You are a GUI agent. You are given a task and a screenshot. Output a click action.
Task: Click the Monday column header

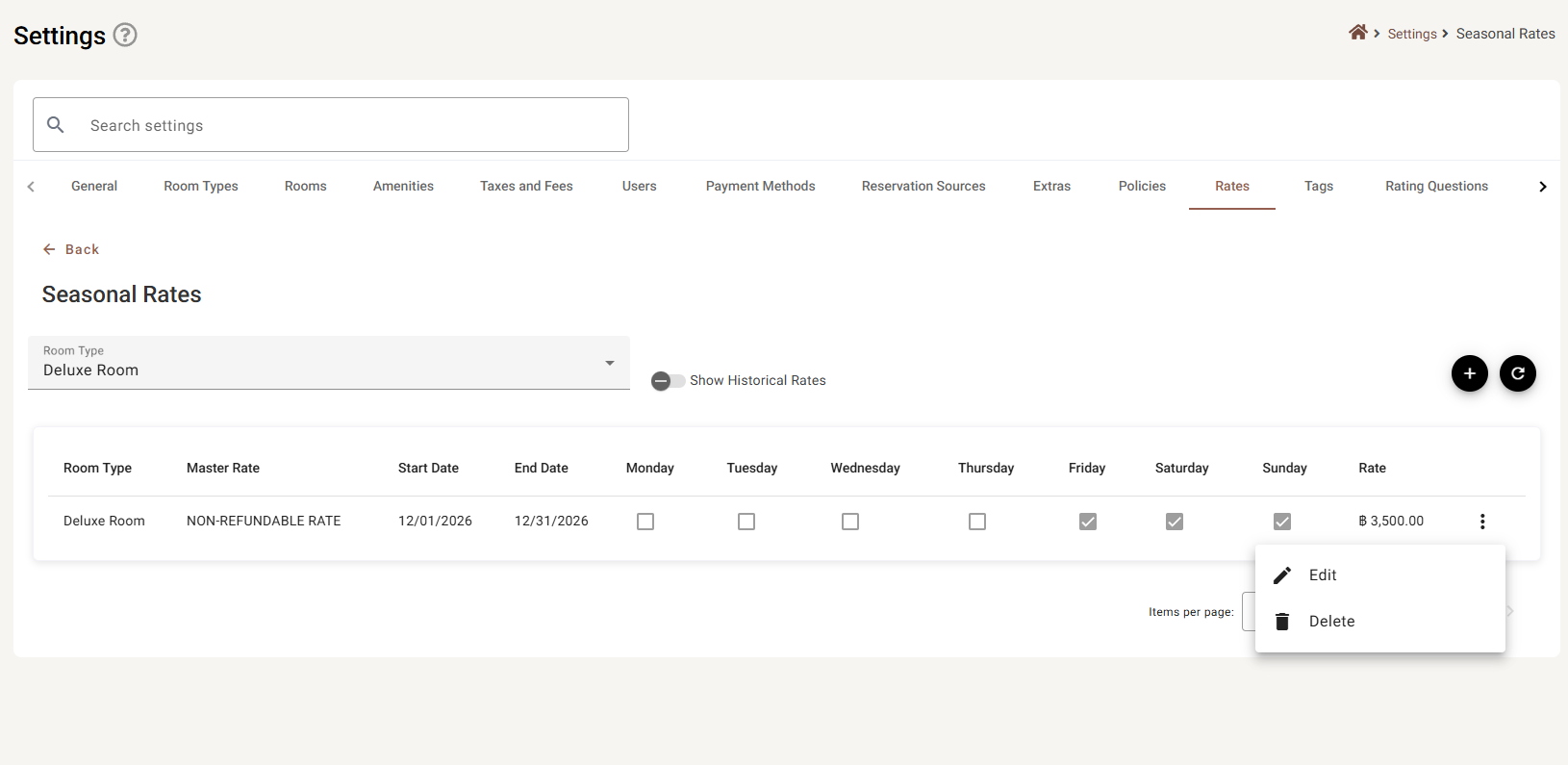(650, 469)
